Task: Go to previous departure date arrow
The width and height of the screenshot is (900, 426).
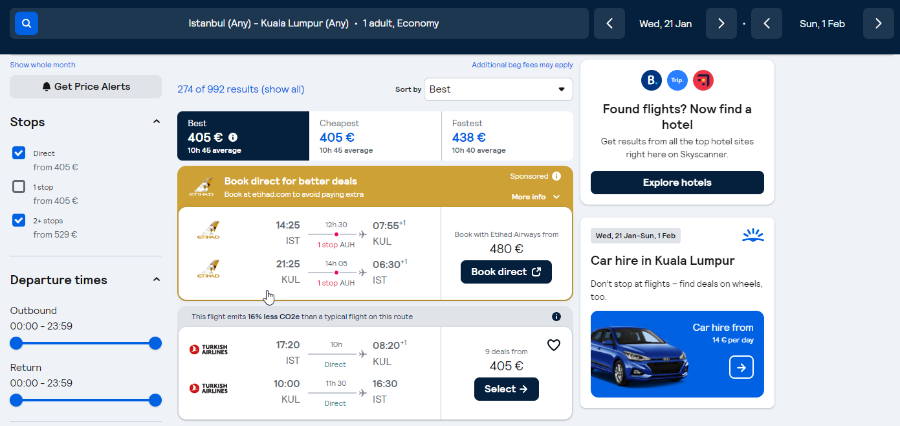Action: pos(609,23)
